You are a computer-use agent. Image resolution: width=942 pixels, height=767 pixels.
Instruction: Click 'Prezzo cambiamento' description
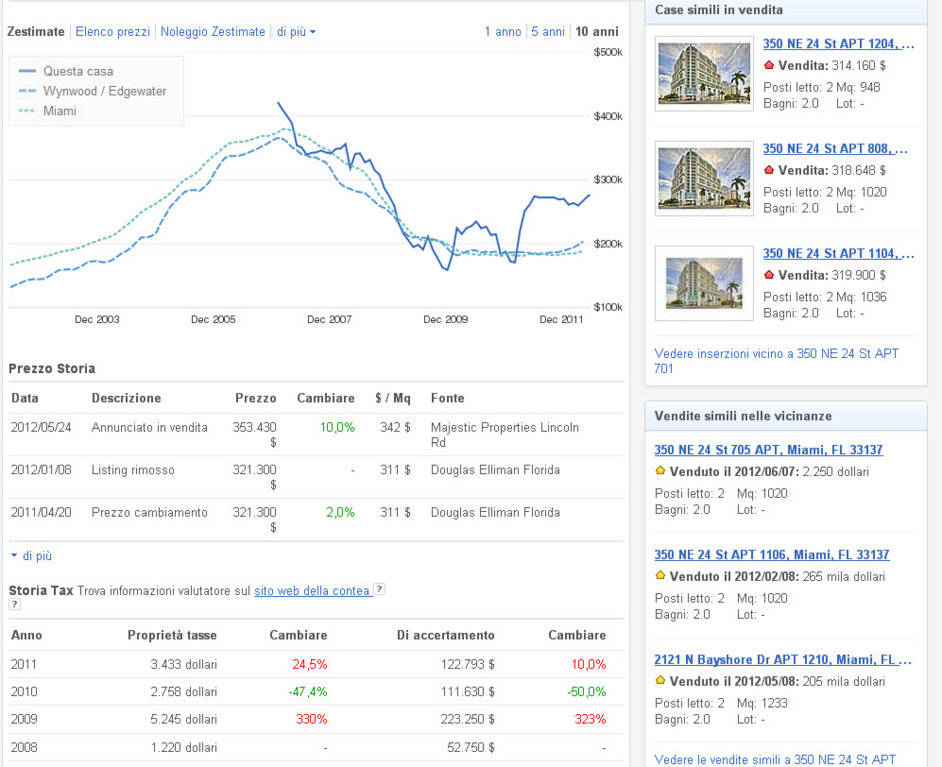click(x=150, y=512)
